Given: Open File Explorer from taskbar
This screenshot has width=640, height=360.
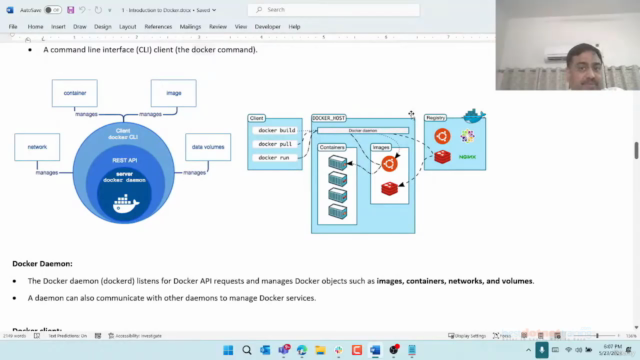Looking at the screenshot, I should (320, 350).
